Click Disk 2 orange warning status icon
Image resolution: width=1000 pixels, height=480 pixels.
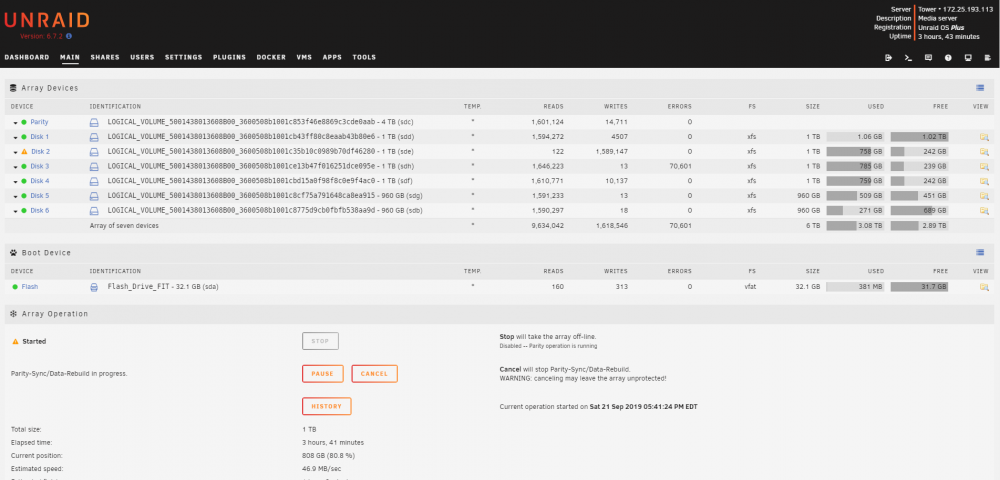(24, 152)
